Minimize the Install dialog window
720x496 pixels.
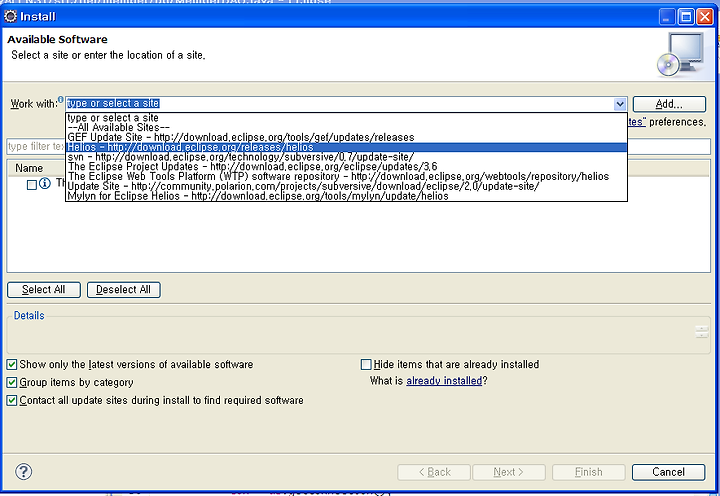point(667,17)
